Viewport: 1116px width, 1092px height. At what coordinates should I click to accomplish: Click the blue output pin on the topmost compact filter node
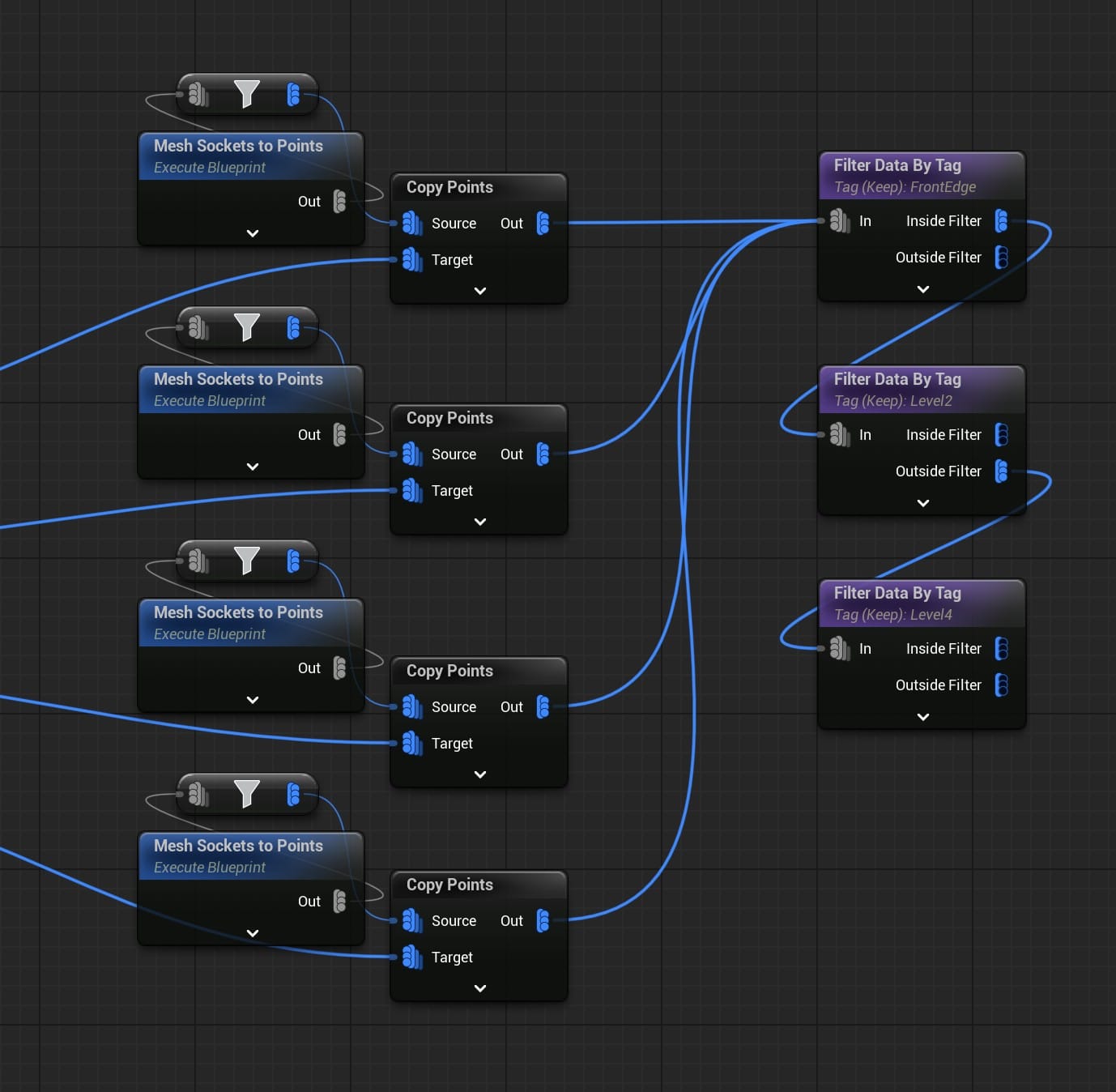[294, 95]
